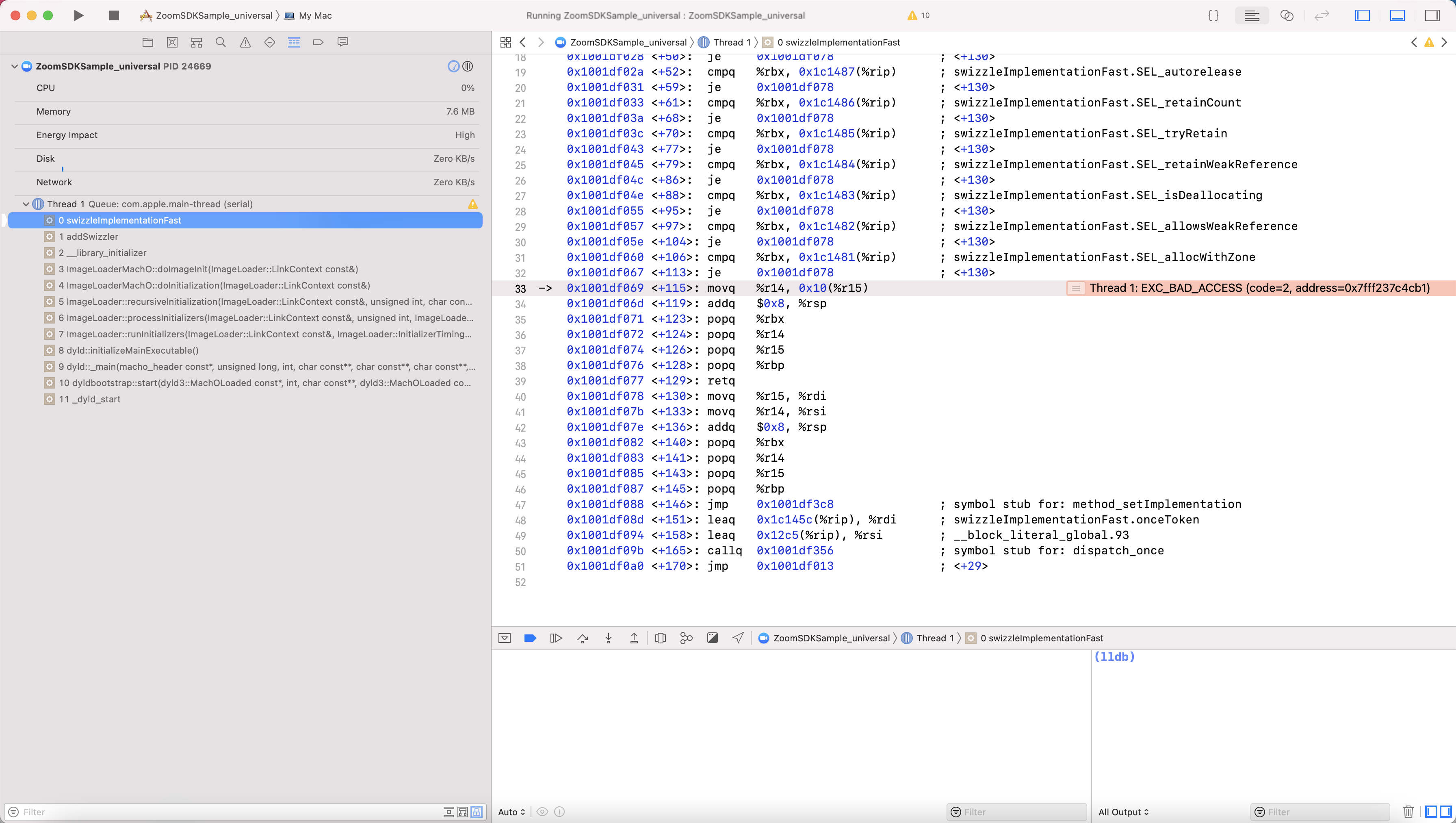Collapse Thread 1 disclosure triangle
The image size is (1456, 823).
point(26,204)
